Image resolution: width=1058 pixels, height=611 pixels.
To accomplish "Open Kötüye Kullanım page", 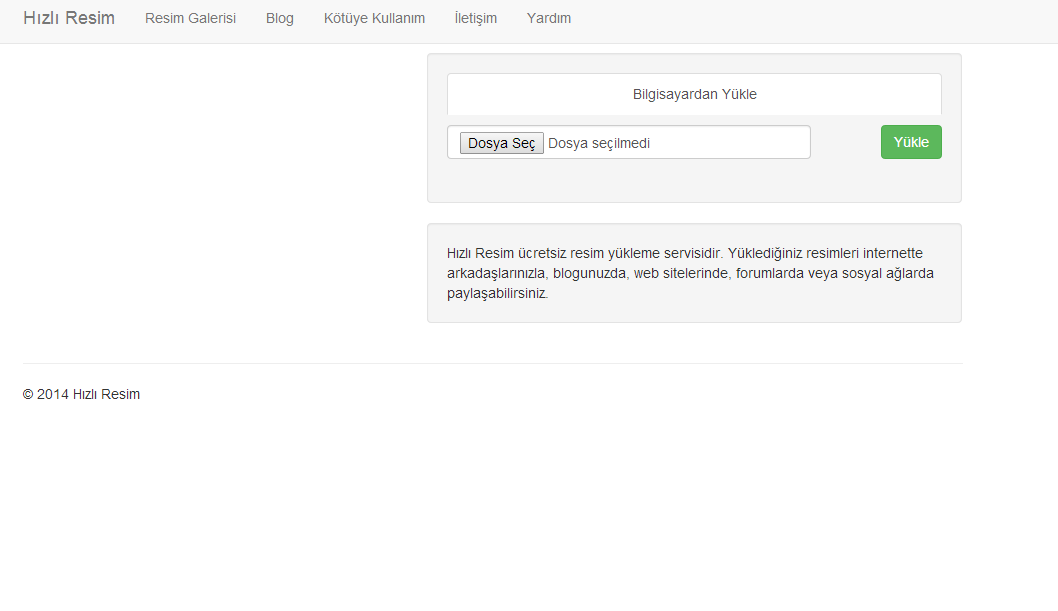I will tap(374, 18).
